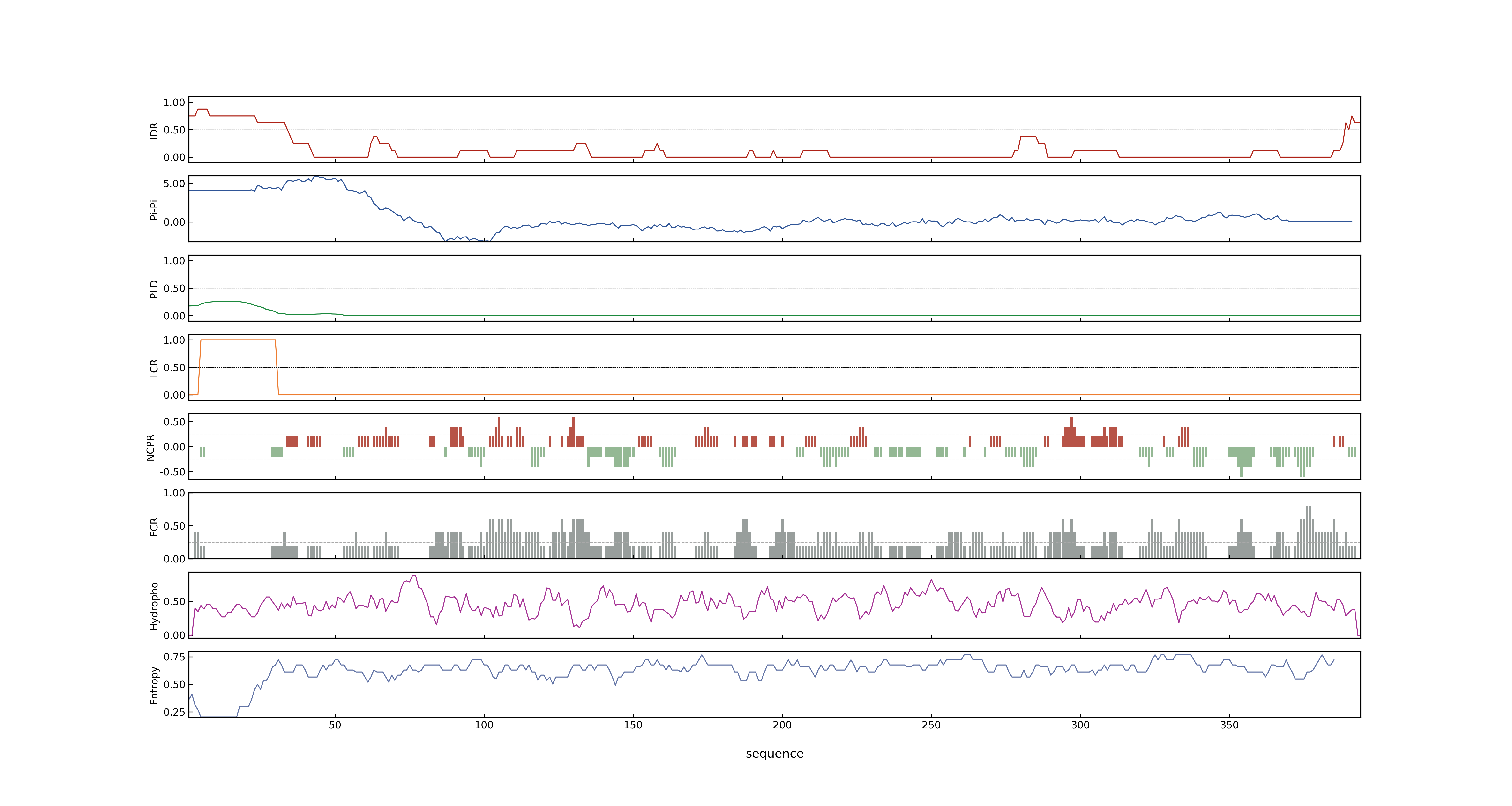1512x806 pixels.
Task: Click the 5.00 tick on Pi-Pi axis
Action: tap(174, 184)
